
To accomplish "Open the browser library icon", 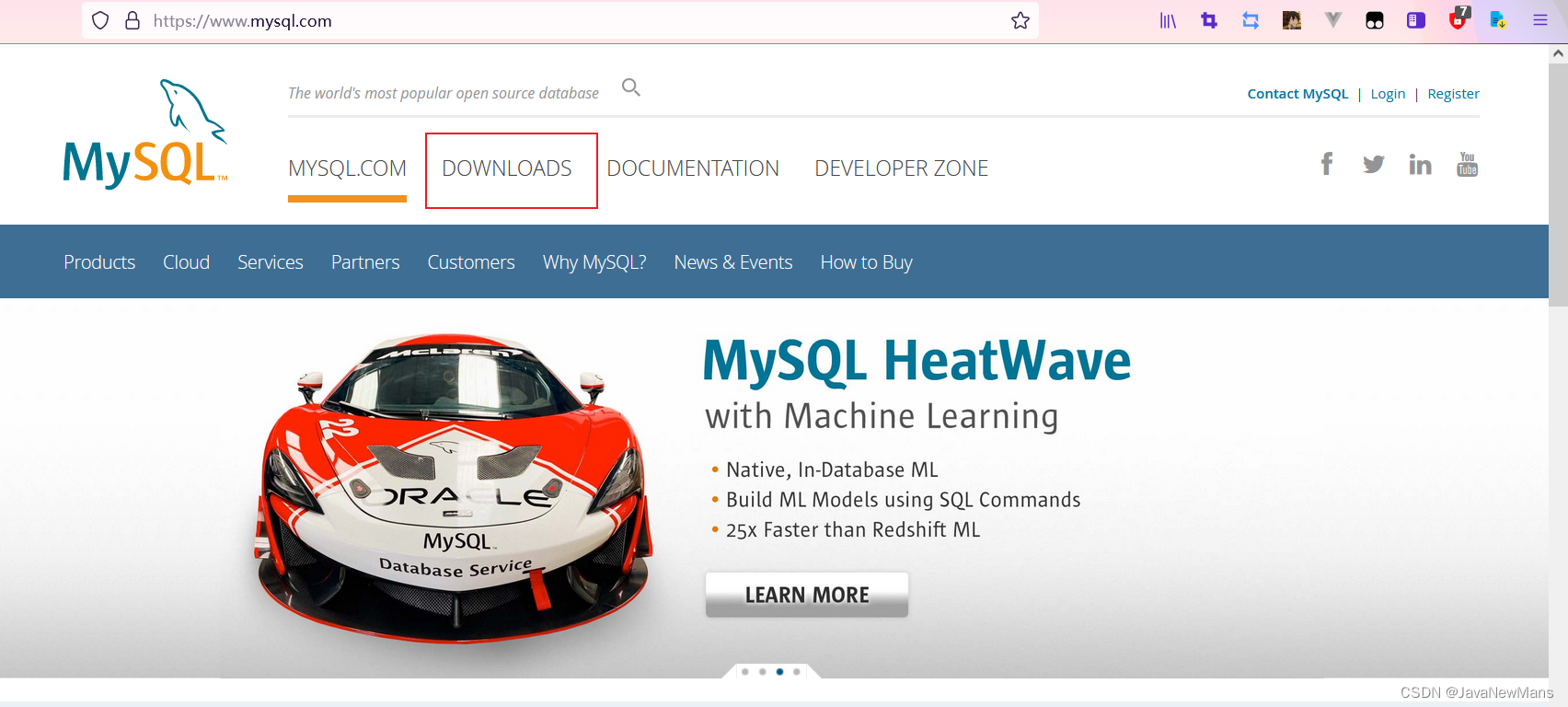I will pyautogui.click(x=1168, y=20).
